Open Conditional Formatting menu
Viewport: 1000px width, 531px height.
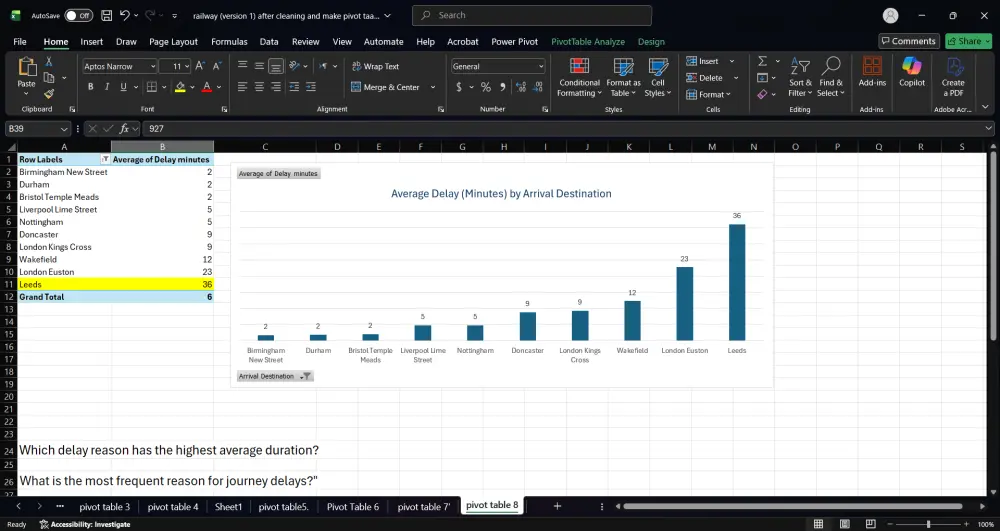pyautogui.click(x=579, y=77)
